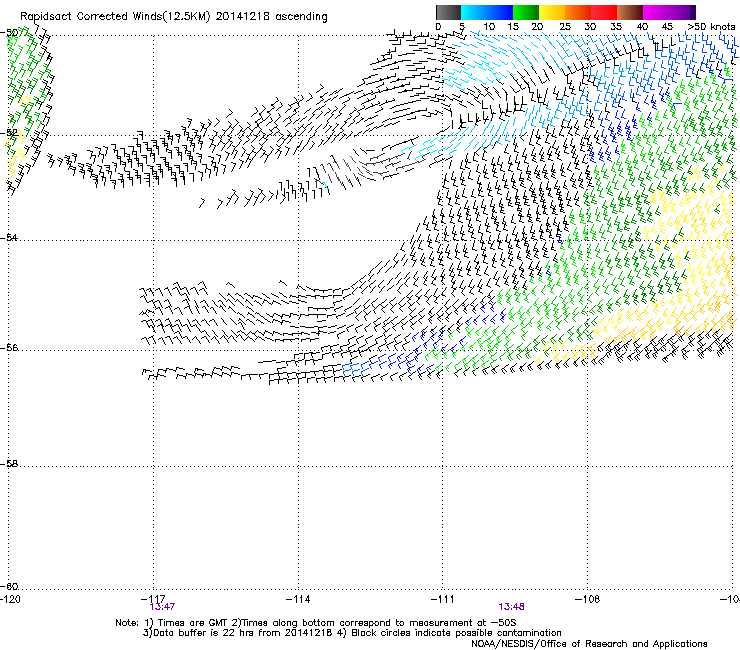Click the longitude label '-111'

coord(443,599)
